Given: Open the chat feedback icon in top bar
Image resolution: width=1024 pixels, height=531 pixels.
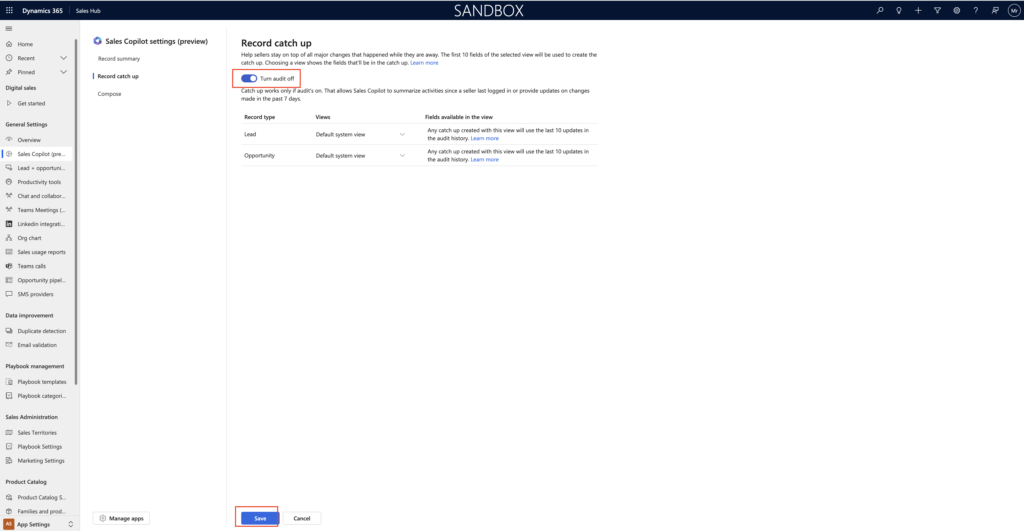Looking at the screenshot, I should tap(995, 10).
